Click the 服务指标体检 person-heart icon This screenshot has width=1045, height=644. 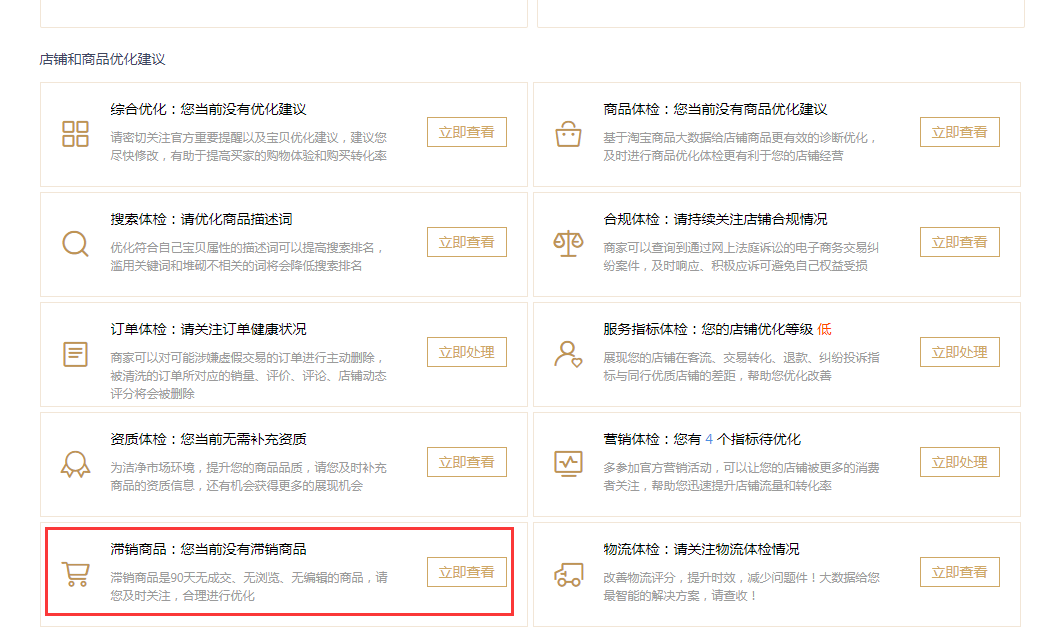pos(568,354)
